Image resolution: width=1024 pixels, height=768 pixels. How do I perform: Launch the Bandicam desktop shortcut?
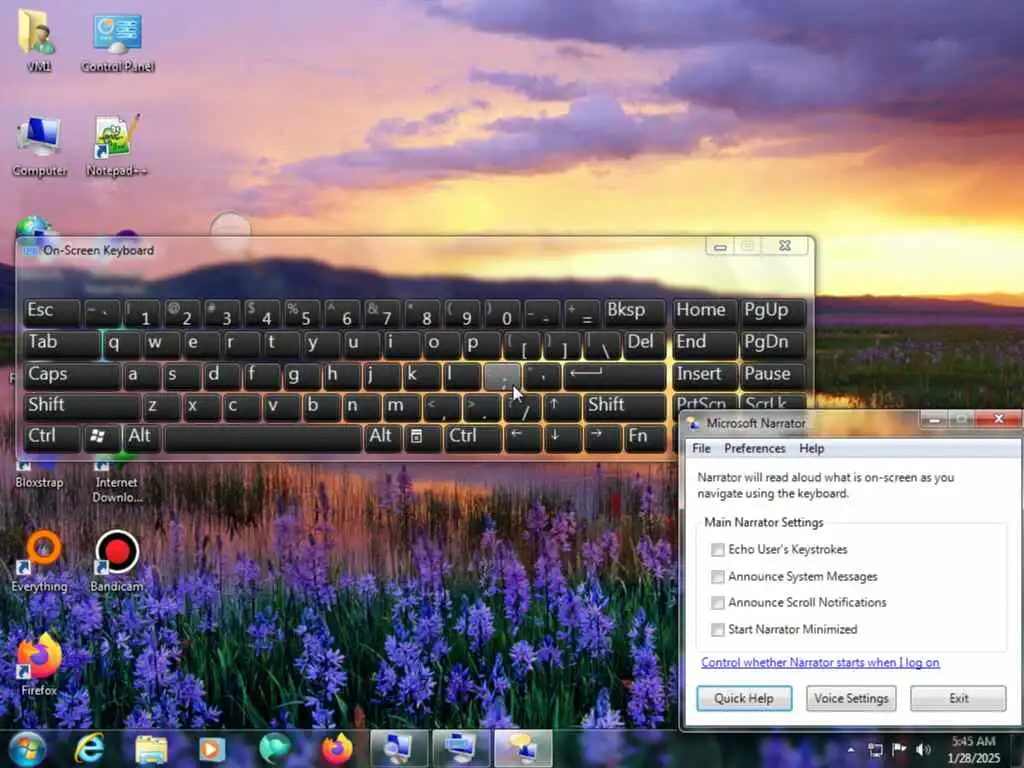coord(116,560)
